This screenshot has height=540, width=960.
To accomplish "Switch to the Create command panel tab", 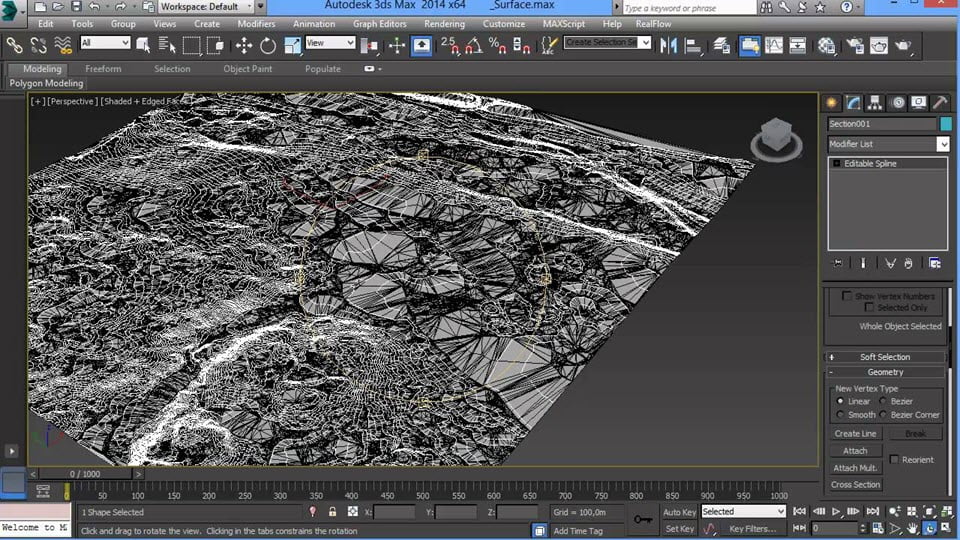I will click(x=831, y=103).
